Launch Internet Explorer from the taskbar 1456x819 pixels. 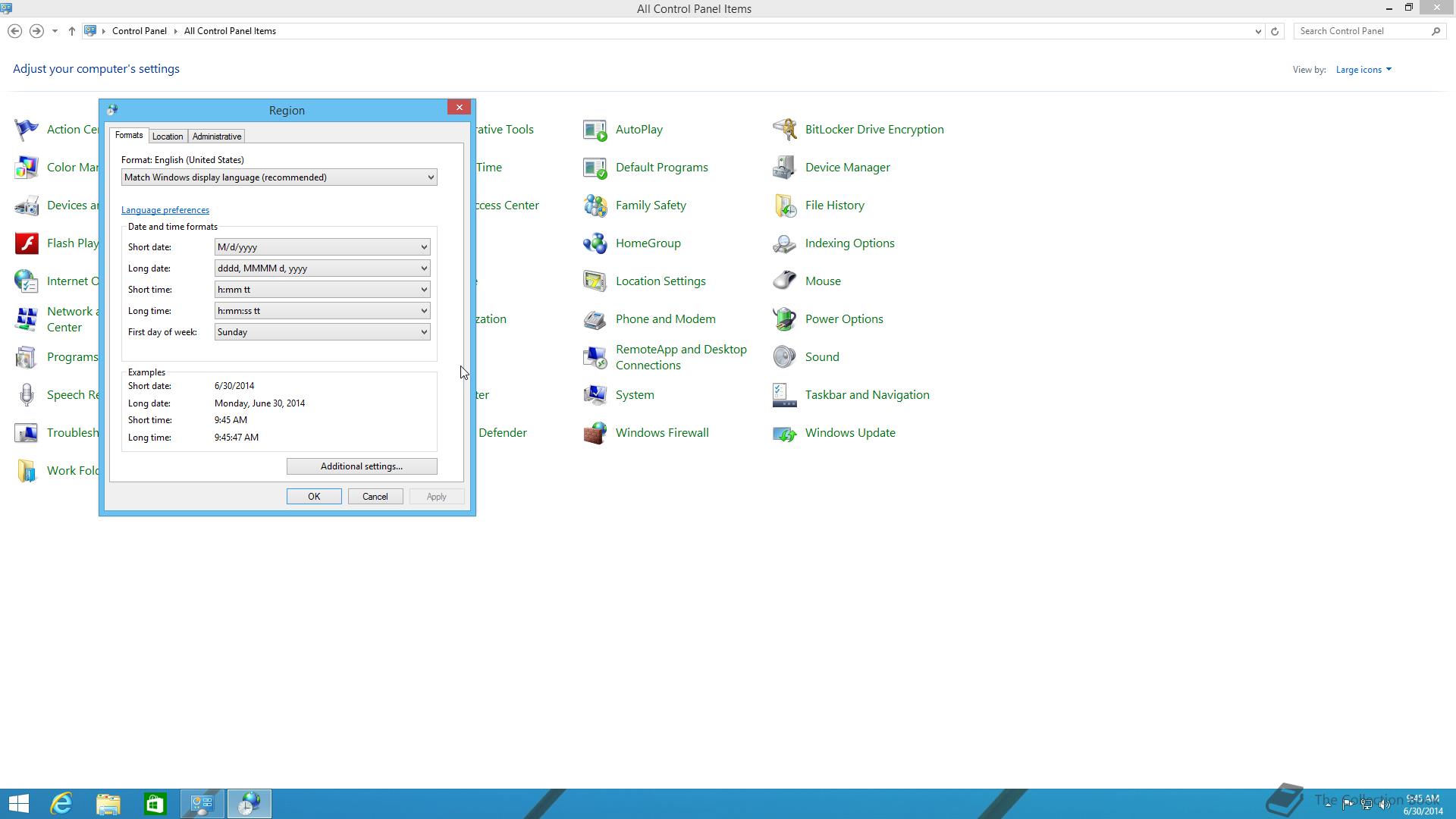tap(61, 804)
